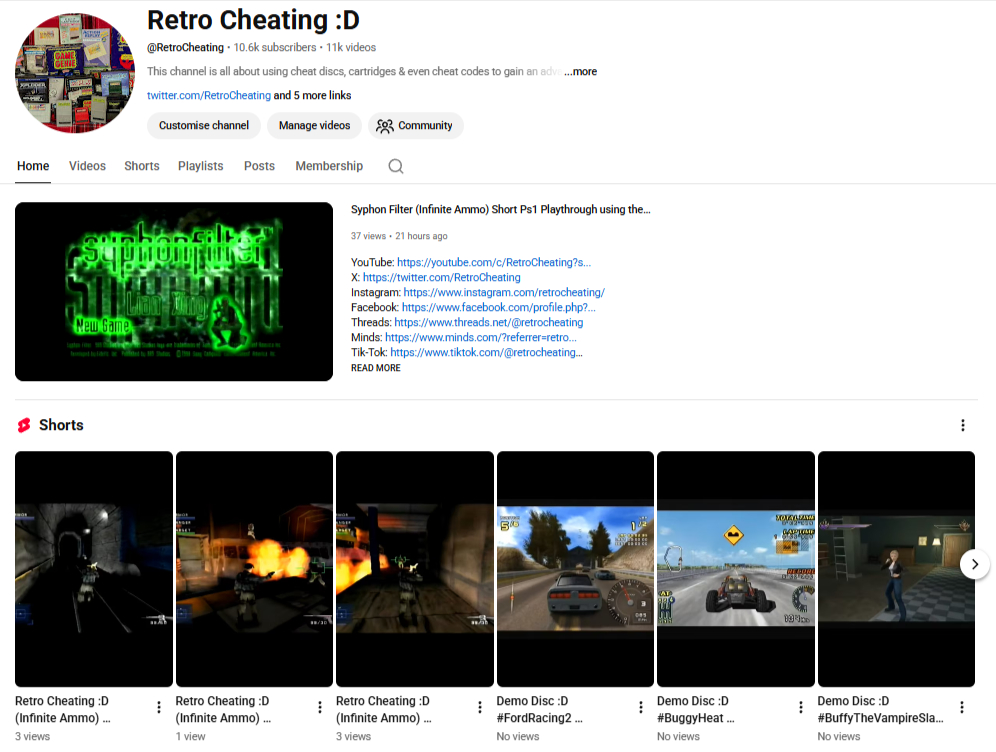This screenshot has width=996, height=752.
Task: Open the Videos tab
Action: coord(87,166)
